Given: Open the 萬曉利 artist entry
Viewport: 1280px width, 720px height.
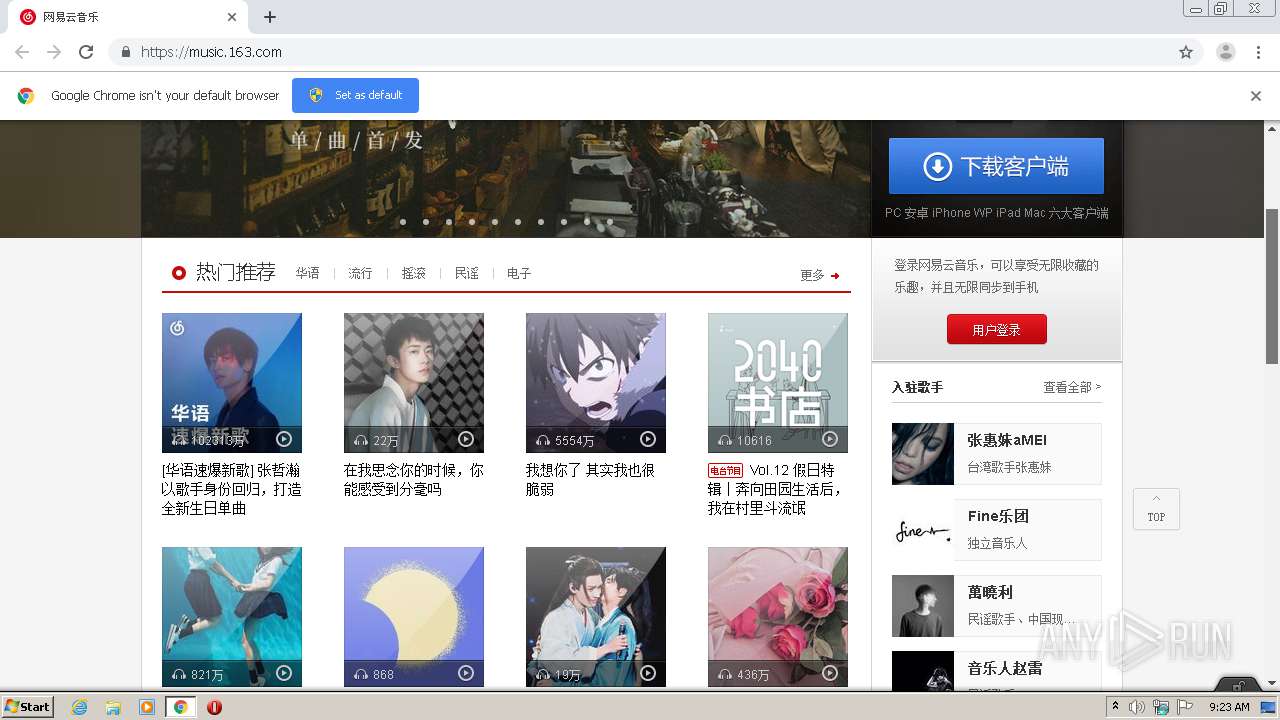Looking at the screenshot, I should tap(997, 606).
